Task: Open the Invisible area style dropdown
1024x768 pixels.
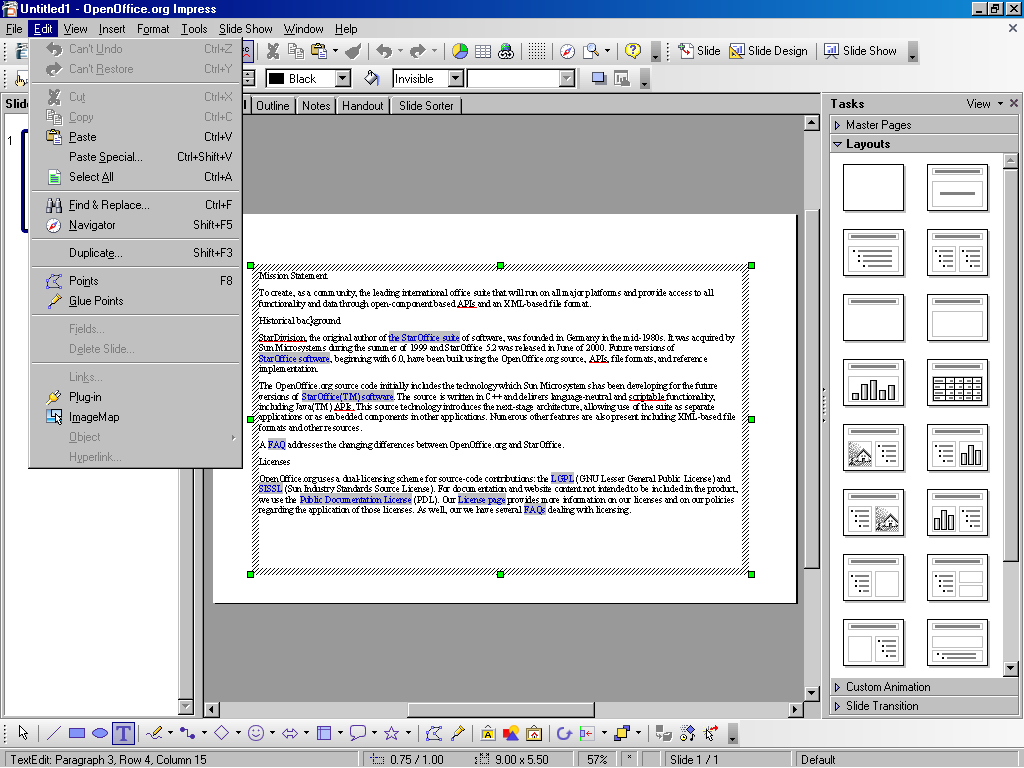Action: click(x=455, y=78)
